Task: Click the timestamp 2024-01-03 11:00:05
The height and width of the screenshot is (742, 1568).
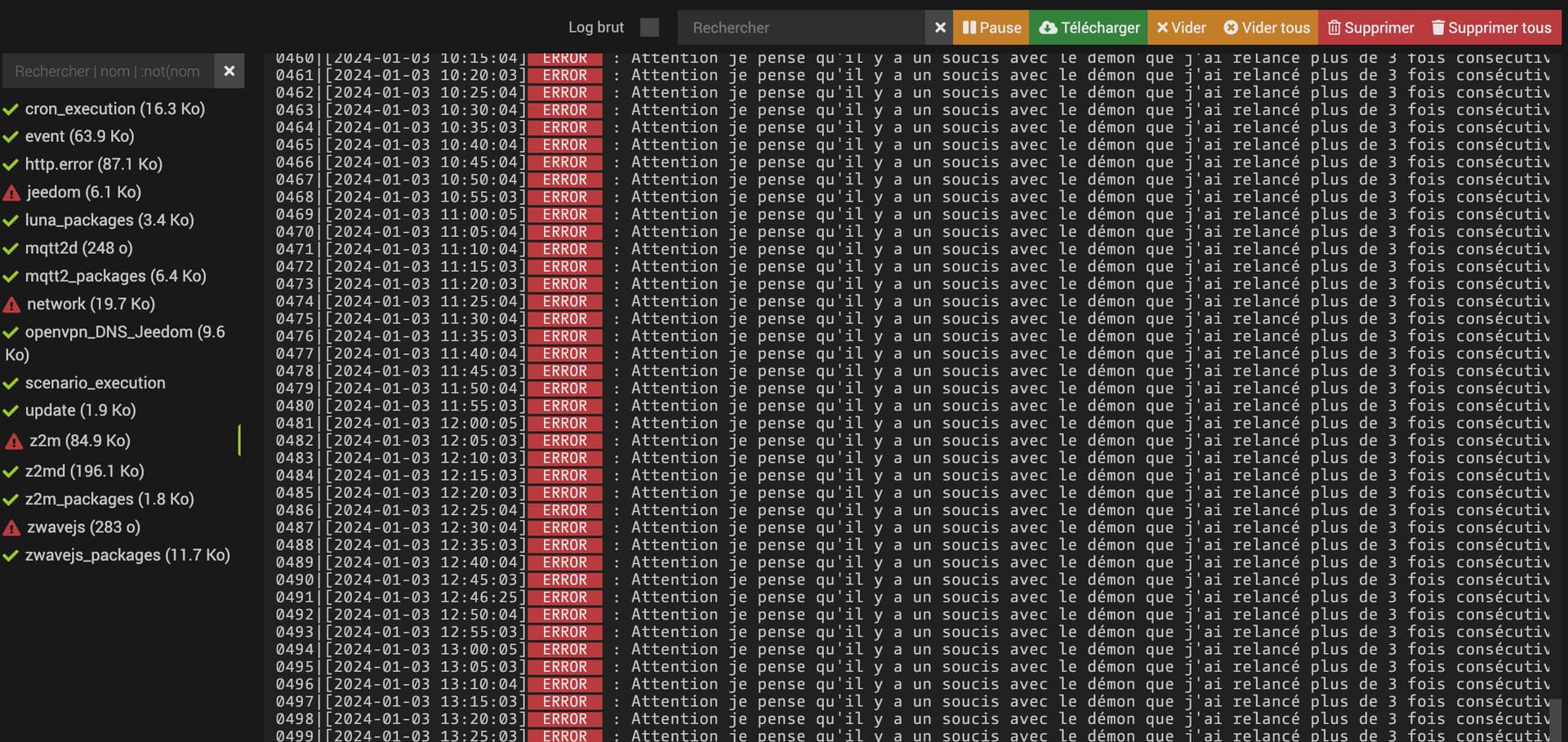Action: (425, 215)
